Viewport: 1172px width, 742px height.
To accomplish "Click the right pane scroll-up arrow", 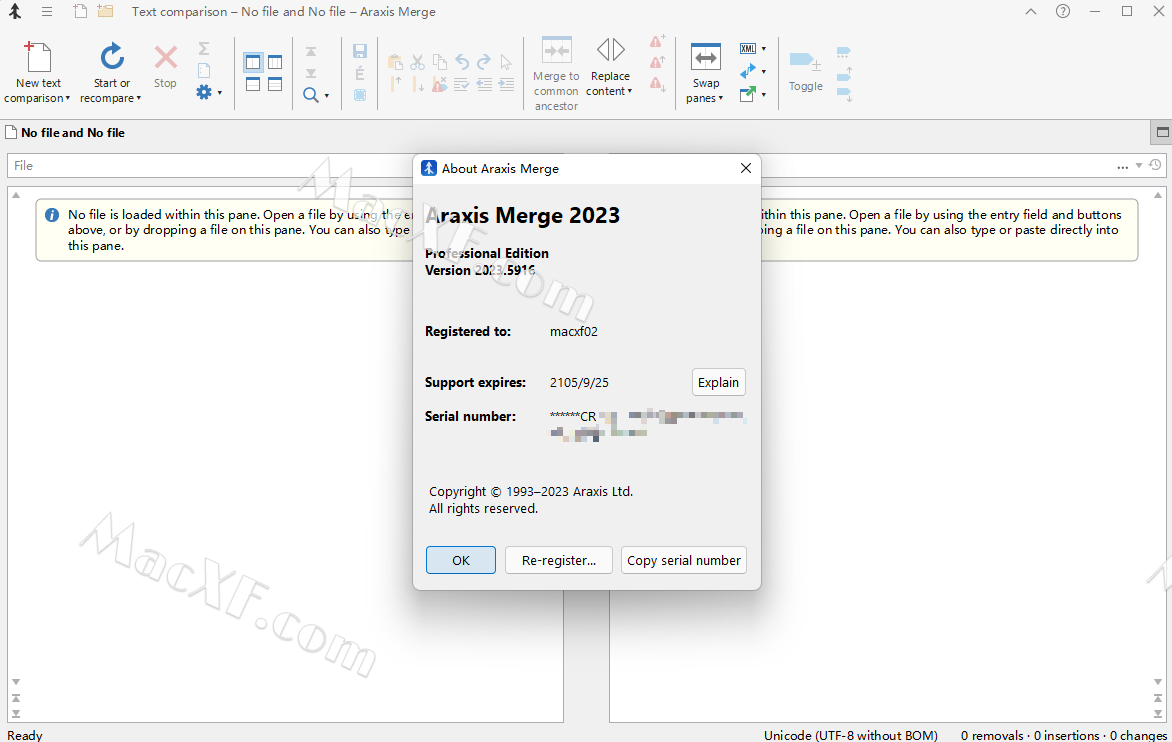I will coord(1158,196).
